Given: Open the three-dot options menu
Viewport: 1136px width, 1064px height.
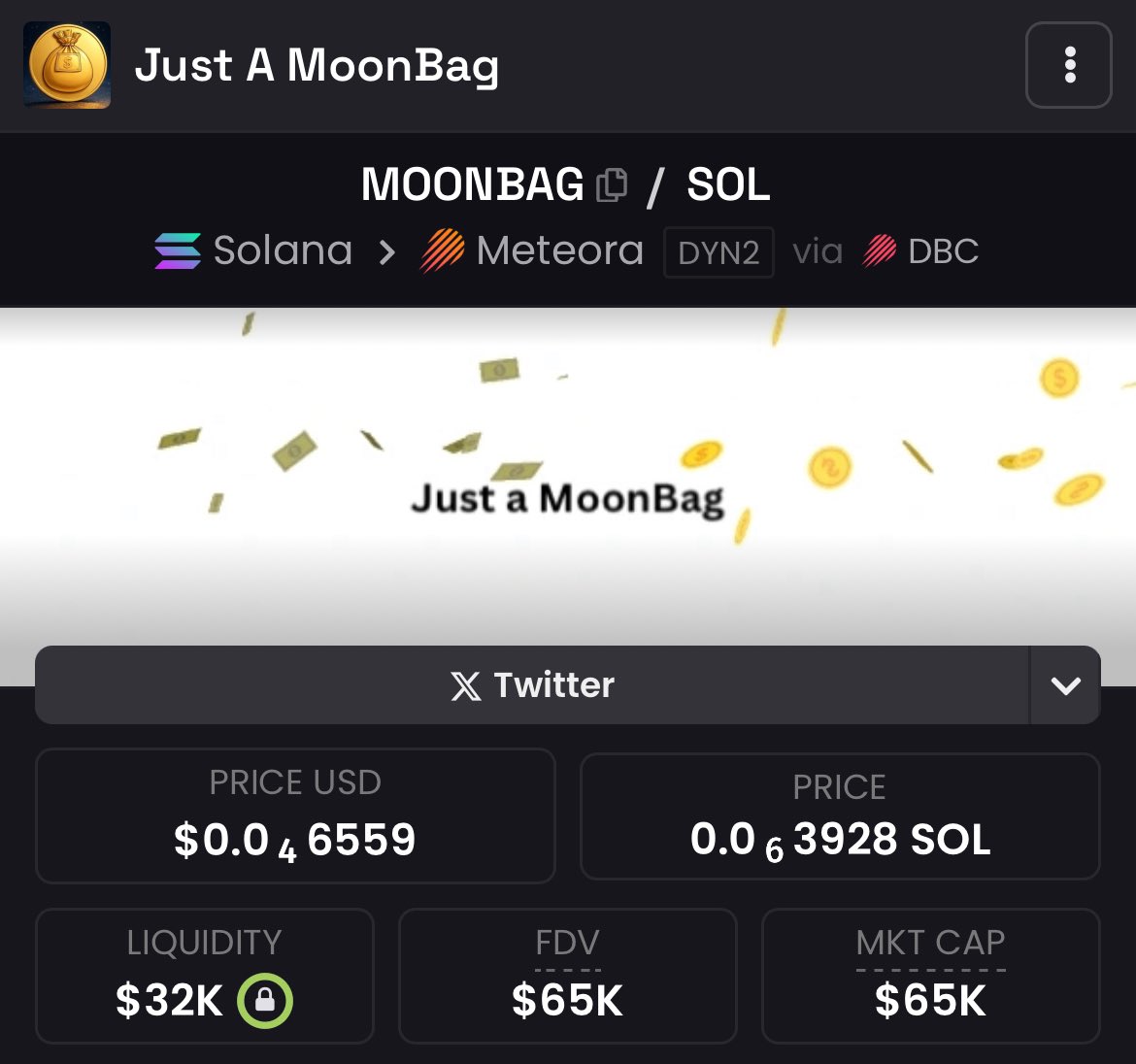Looking at the screenshot, I should (1069, 65).
